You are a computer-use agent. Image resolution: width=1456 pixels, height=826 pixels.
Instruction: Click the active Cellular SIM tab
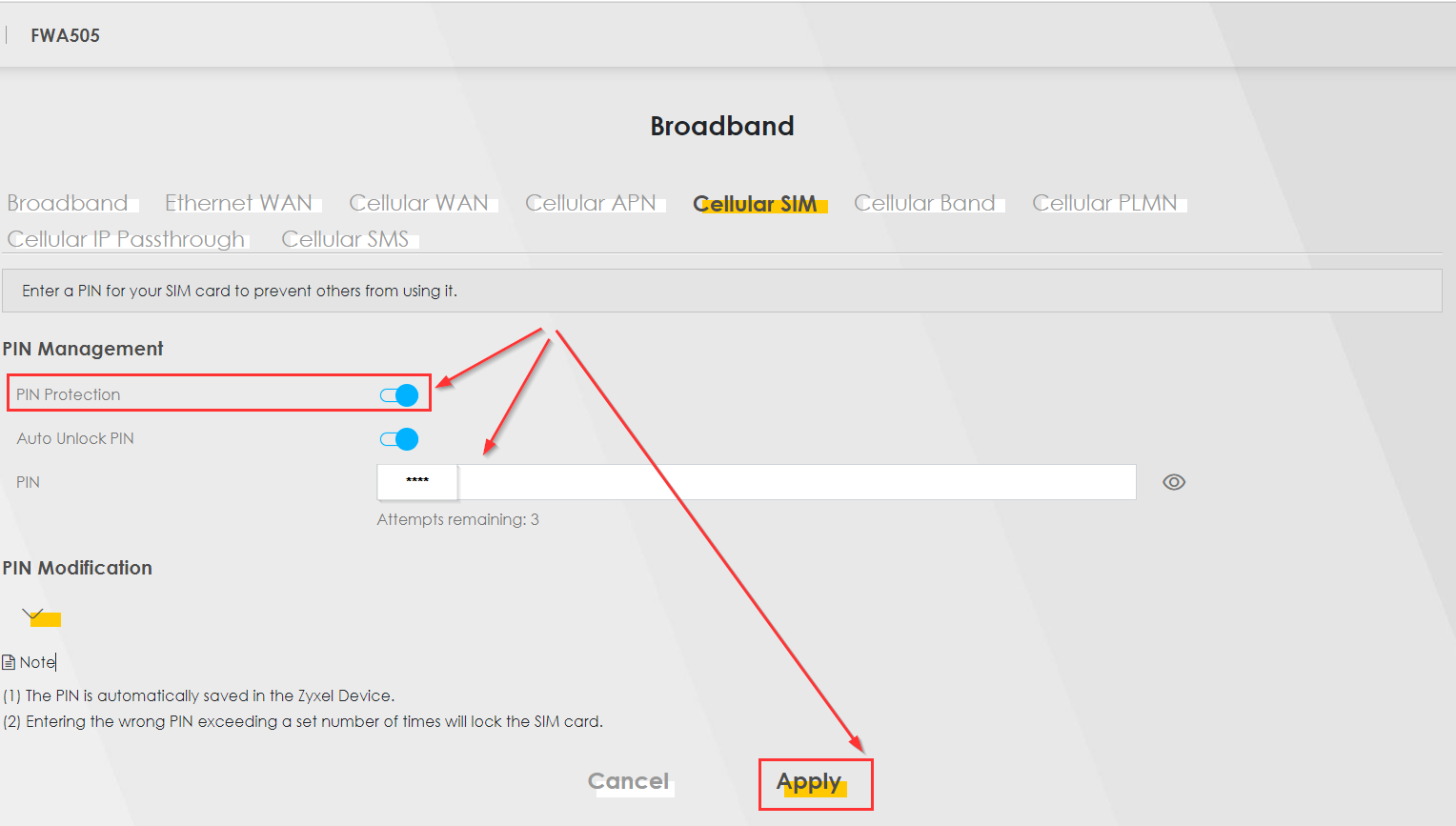[x=755, y=204]
